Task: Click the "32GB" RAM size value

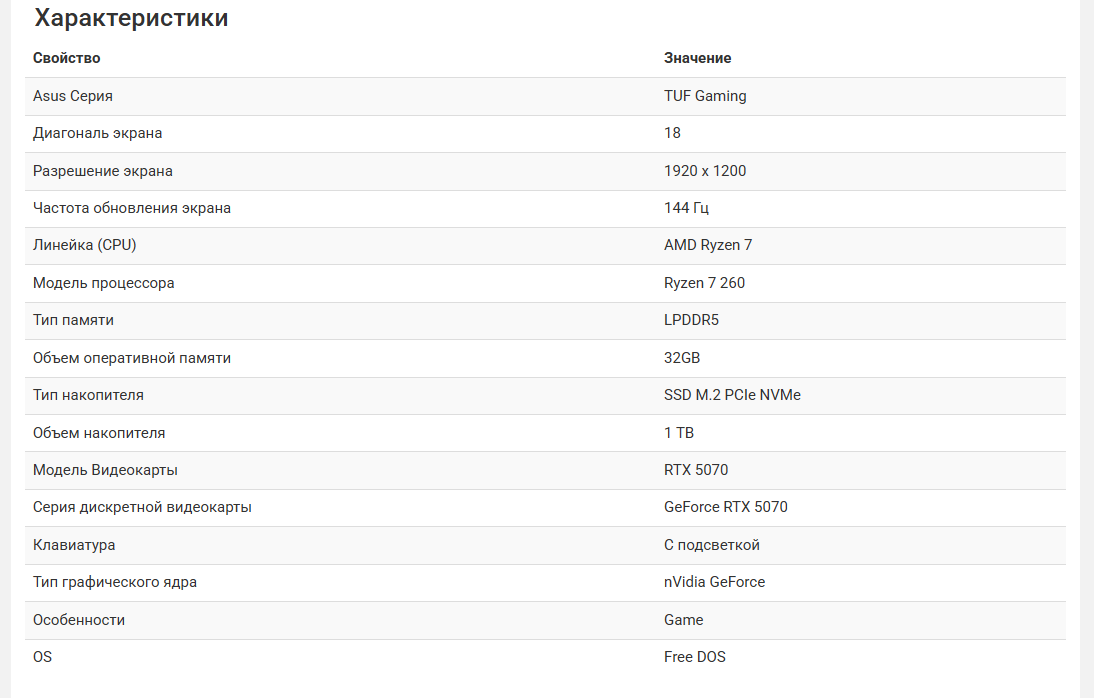Action: [x=682, y=358]
